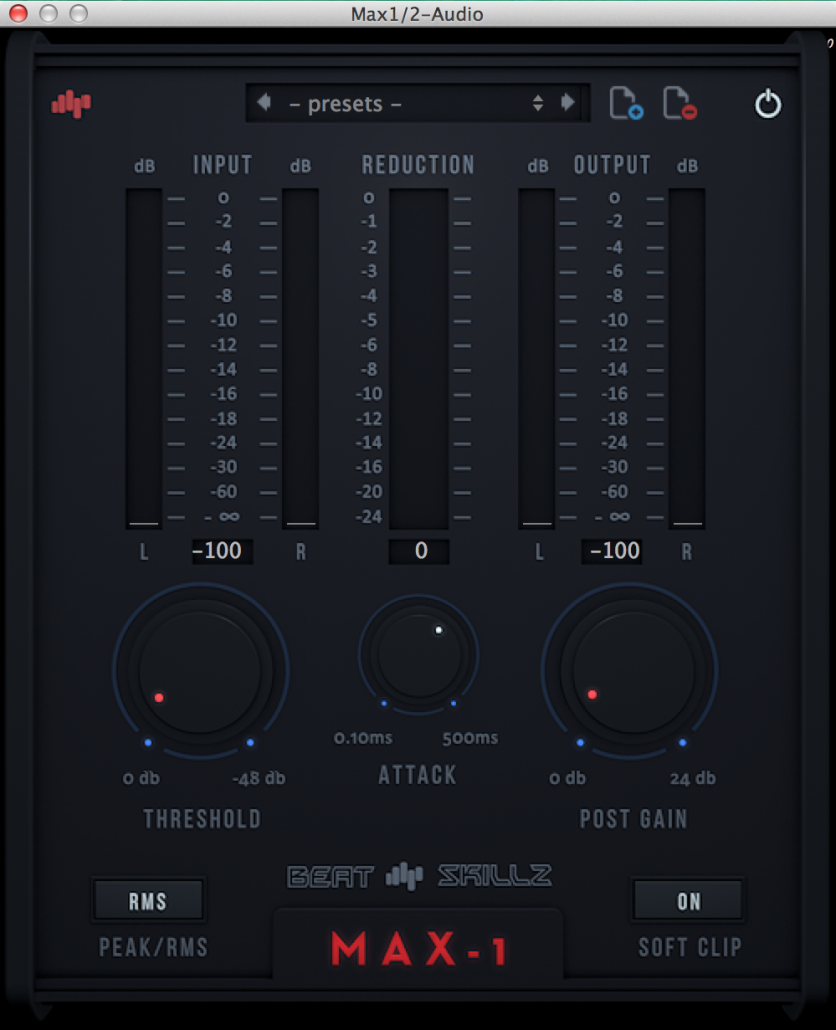Click the Attack knob
Image resolution: width=836 pixels, height=1030 pixels.
coord(418,655)
